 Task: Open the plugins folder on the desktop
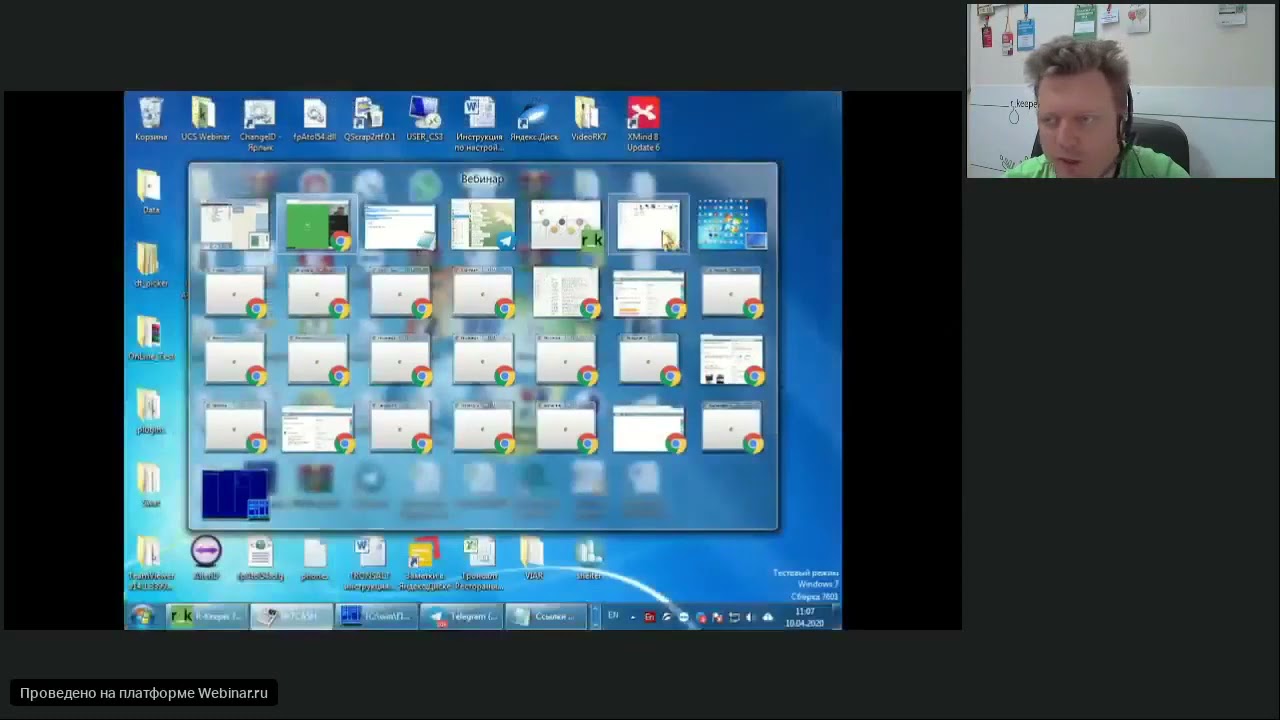click(150, 412)
